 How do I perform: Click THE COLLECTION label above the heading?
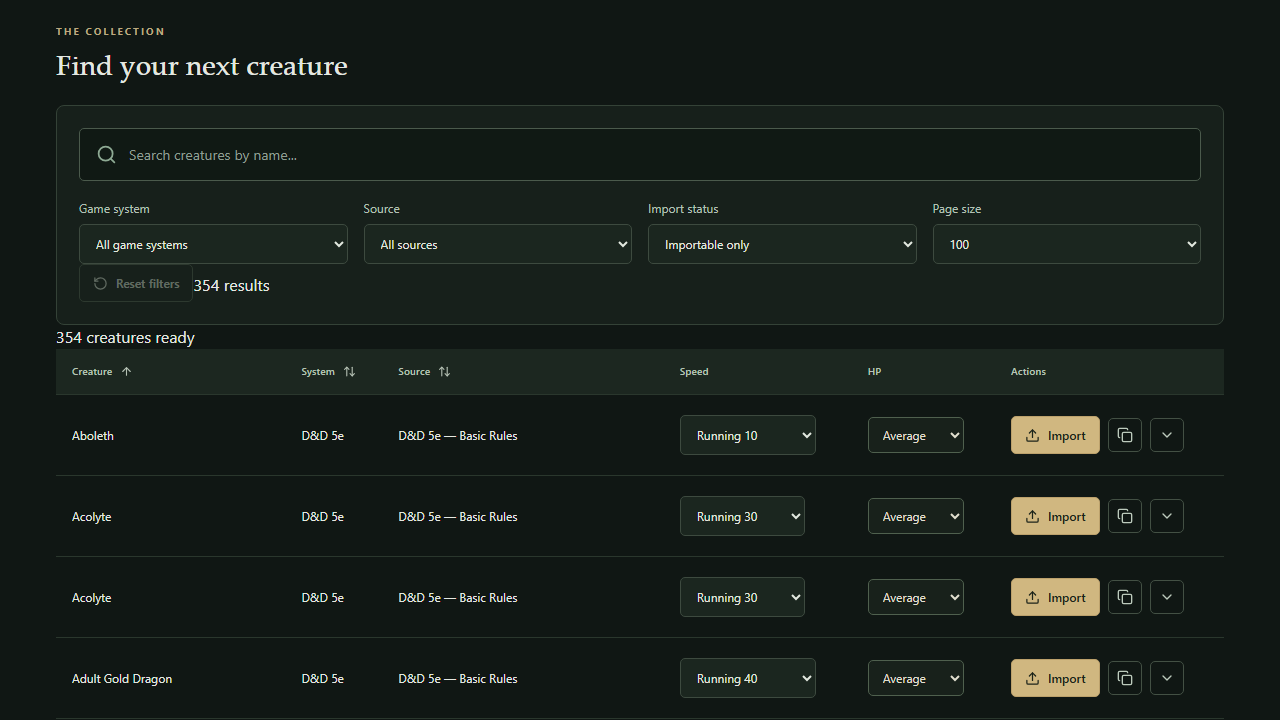click(110, 32)
